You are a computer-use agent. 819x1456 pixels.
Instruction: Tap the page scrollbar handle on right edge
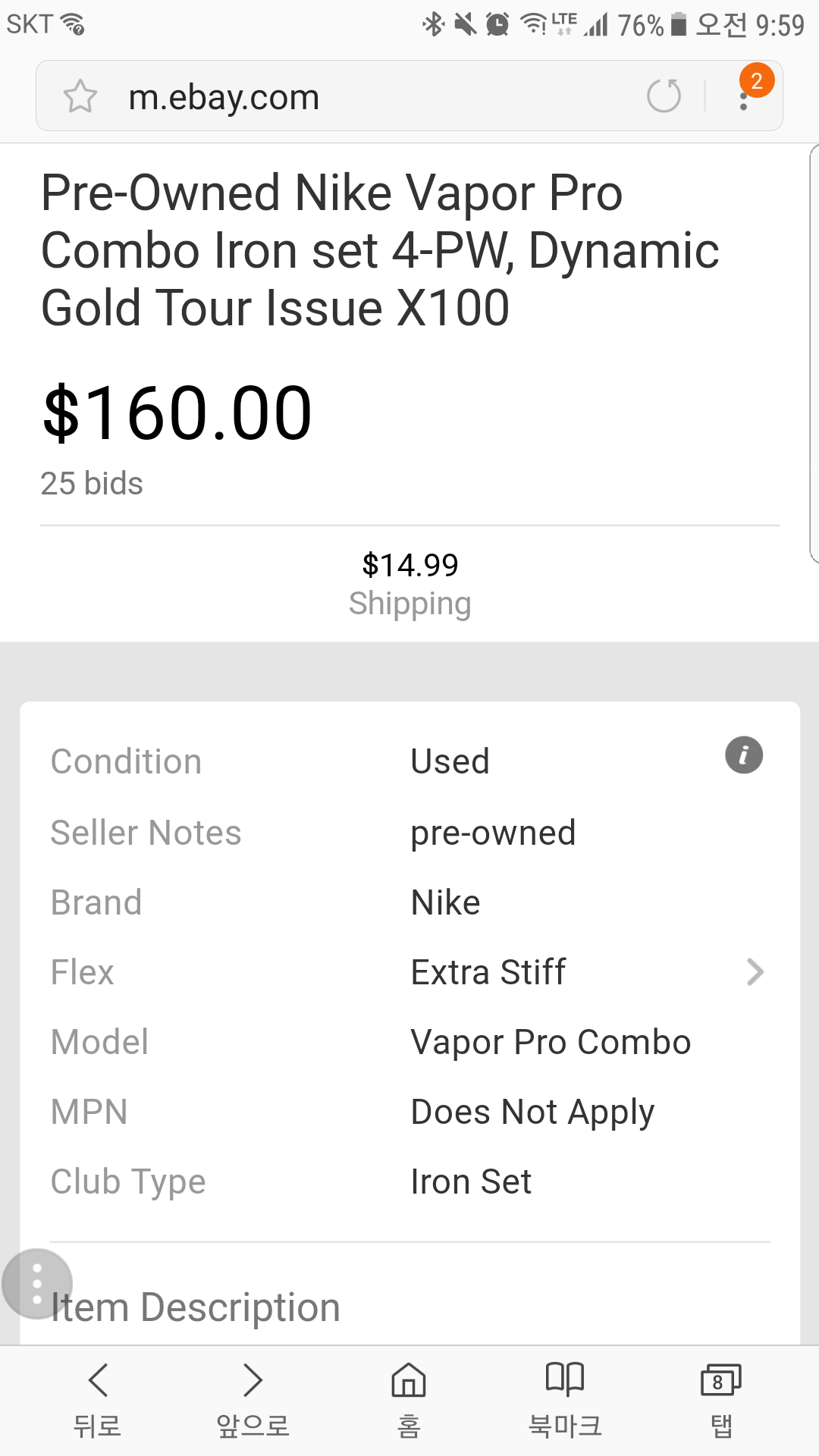(x=814, y=353)
